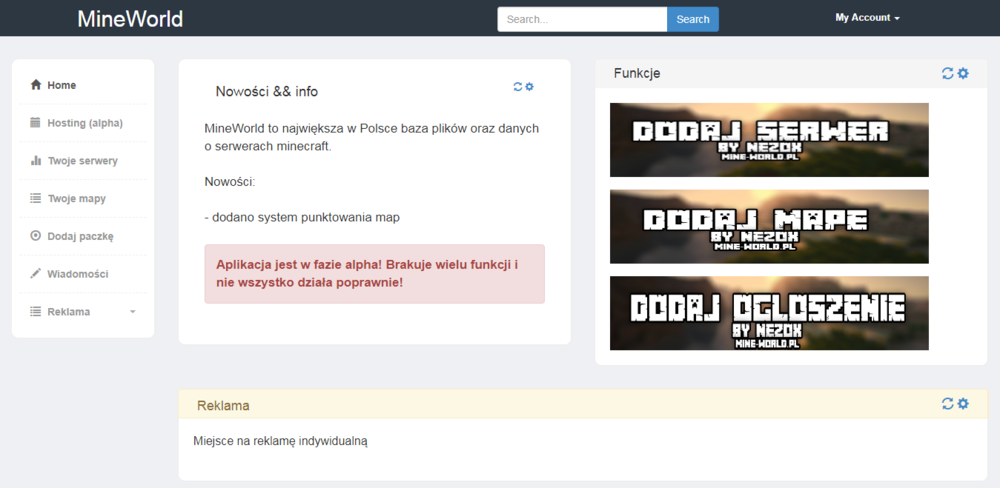
Task: Open the Reklama panel settings gear
Action: [963, 403]
